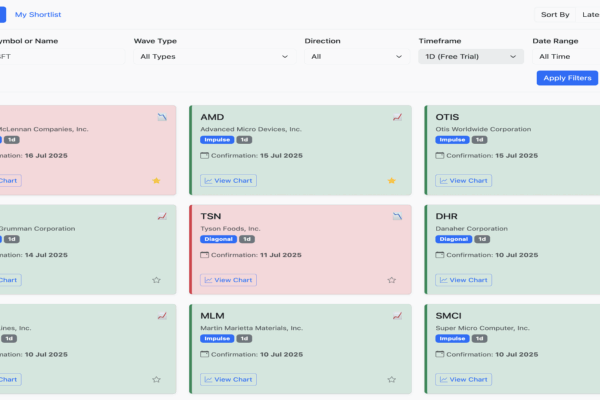Open View Chart for AMD

click(x=228, y=181)
